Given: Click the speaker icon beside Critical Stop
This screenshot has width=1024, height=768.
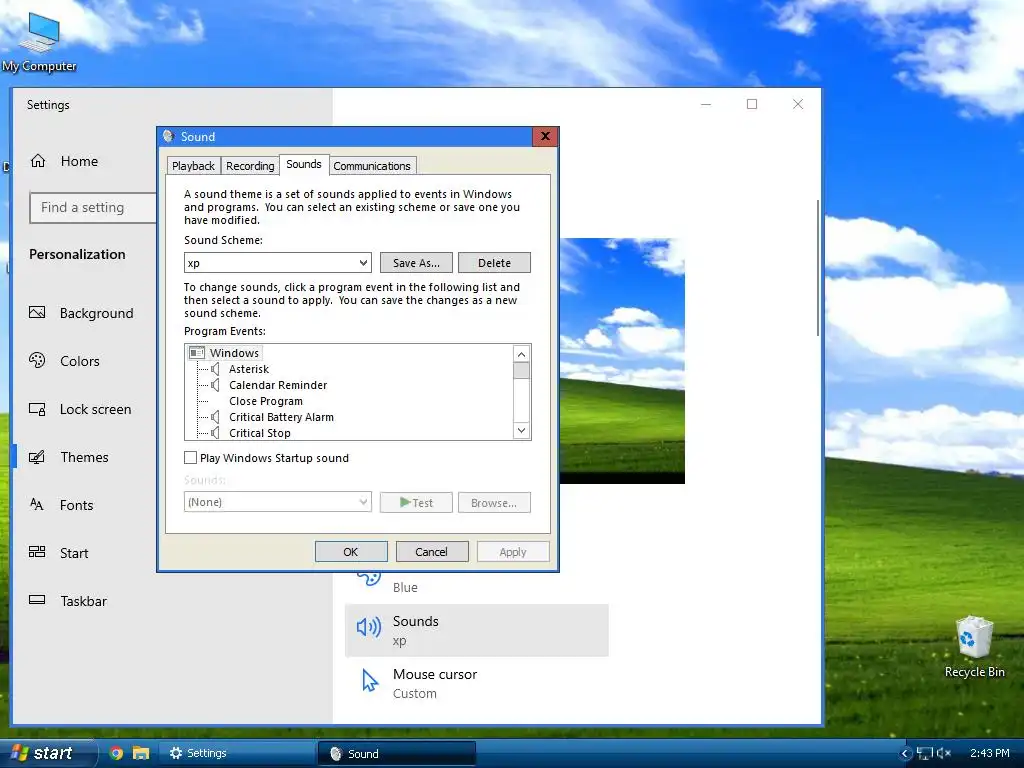Looking at the screenshot, I should (x=215, y=433).
